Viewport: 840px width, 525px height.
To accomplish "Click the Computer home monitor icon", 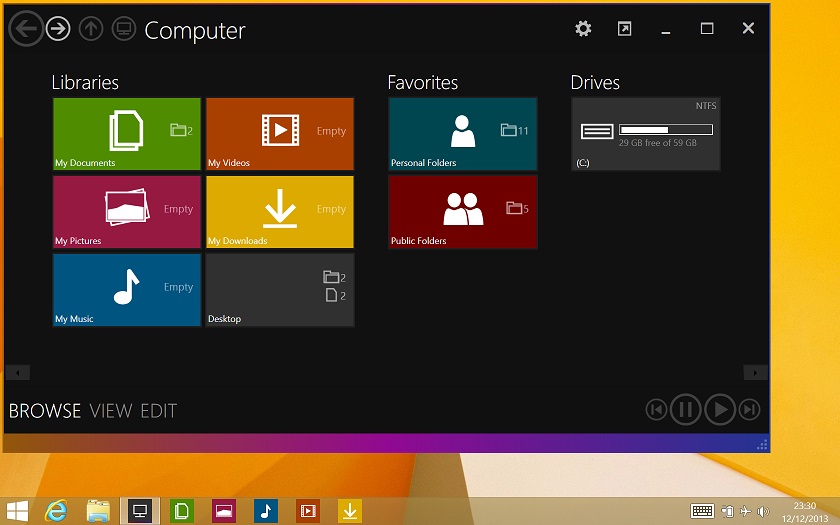I will click(x=124, y=28).
